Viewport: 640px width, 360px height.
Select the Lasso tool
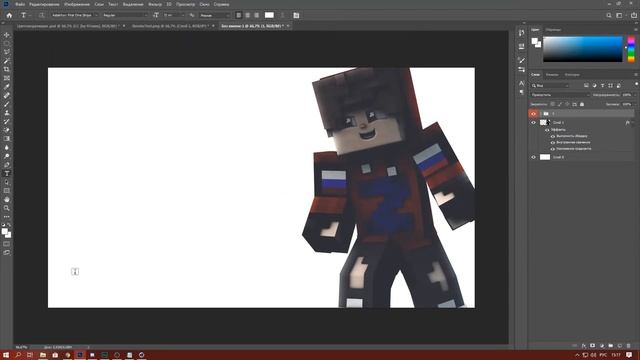click(x=7, y=52)
